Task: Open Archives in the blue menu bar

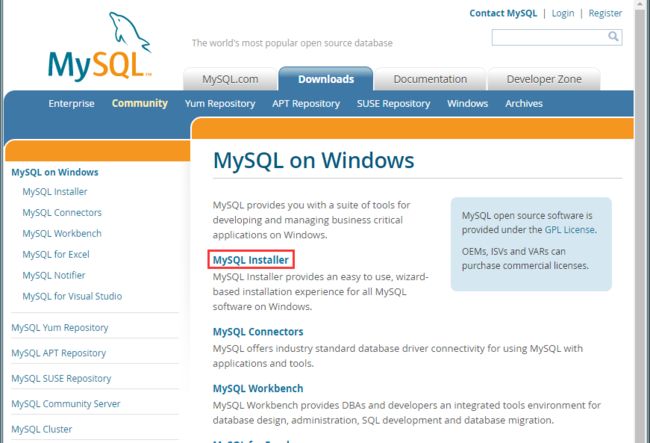Action: coord(524,104)
